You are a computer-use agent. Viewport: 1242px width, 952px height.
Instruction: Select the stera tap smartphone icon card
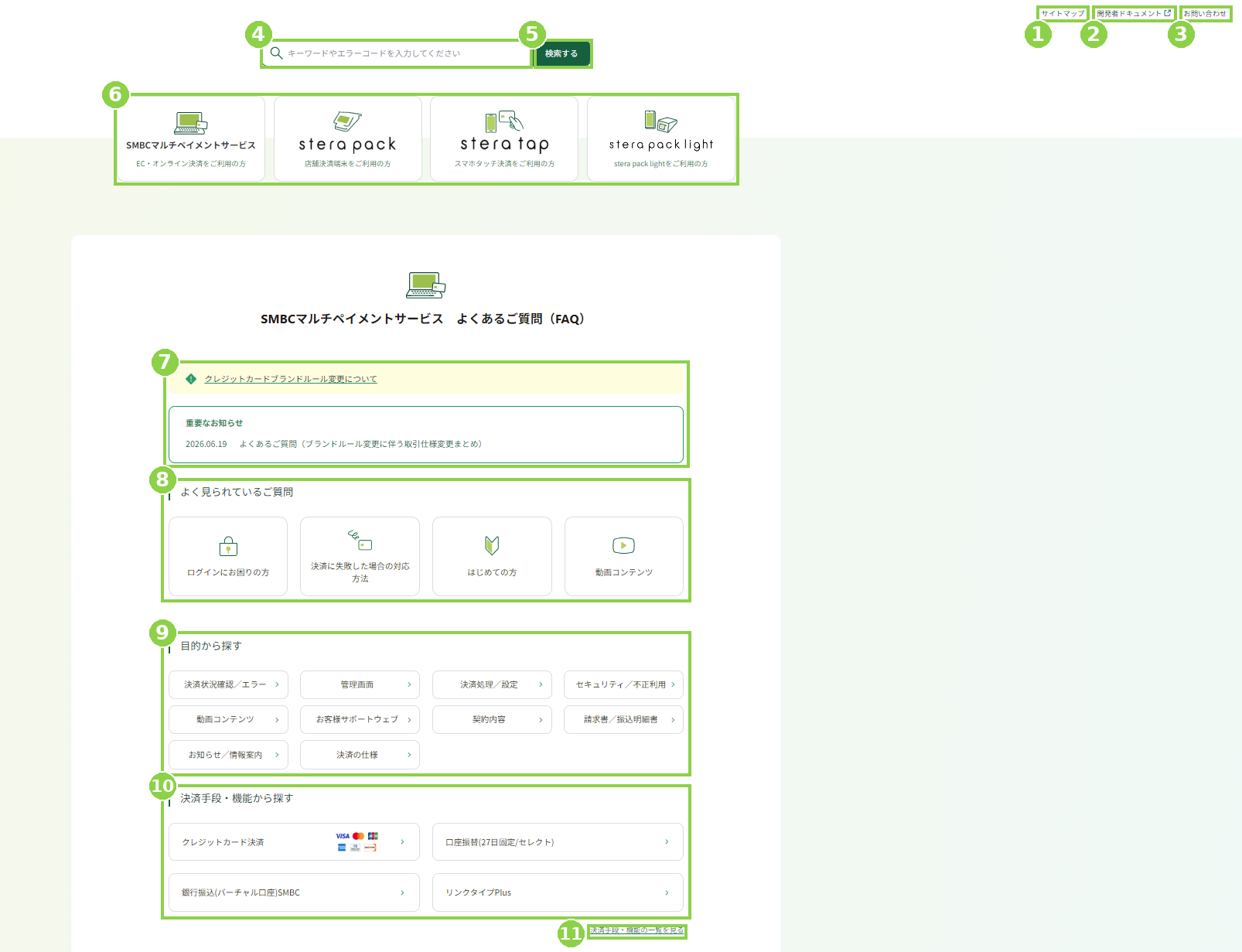click(x=504, y=139)
